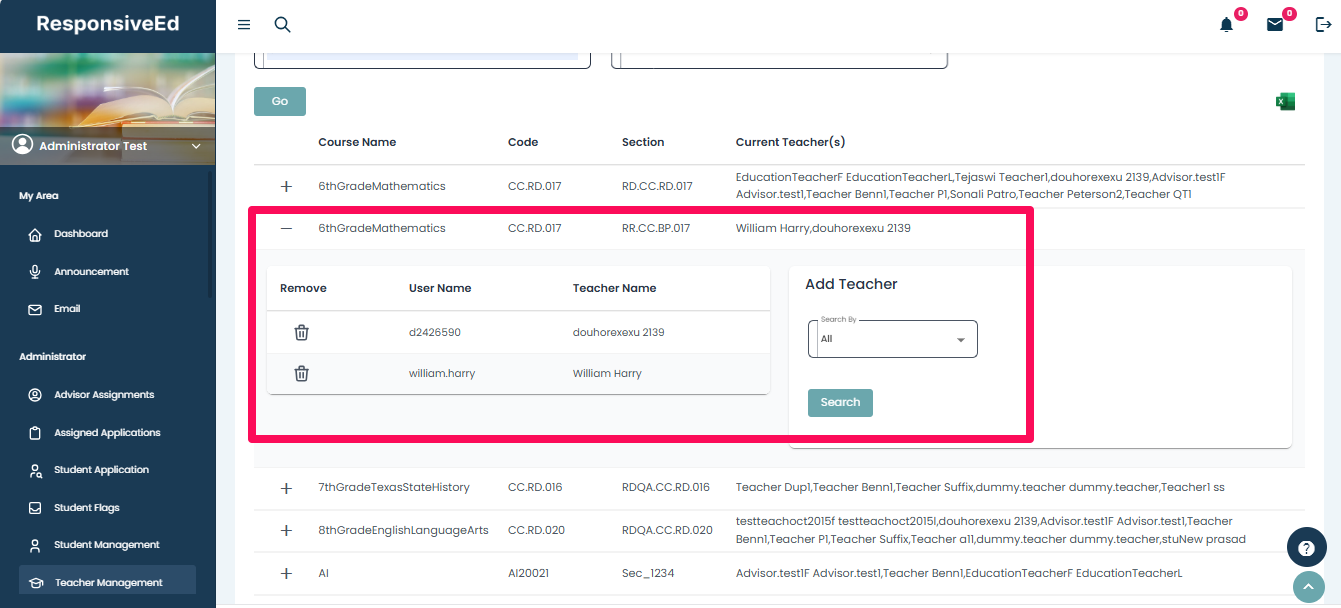Go to Student Management page

point(106,545)
